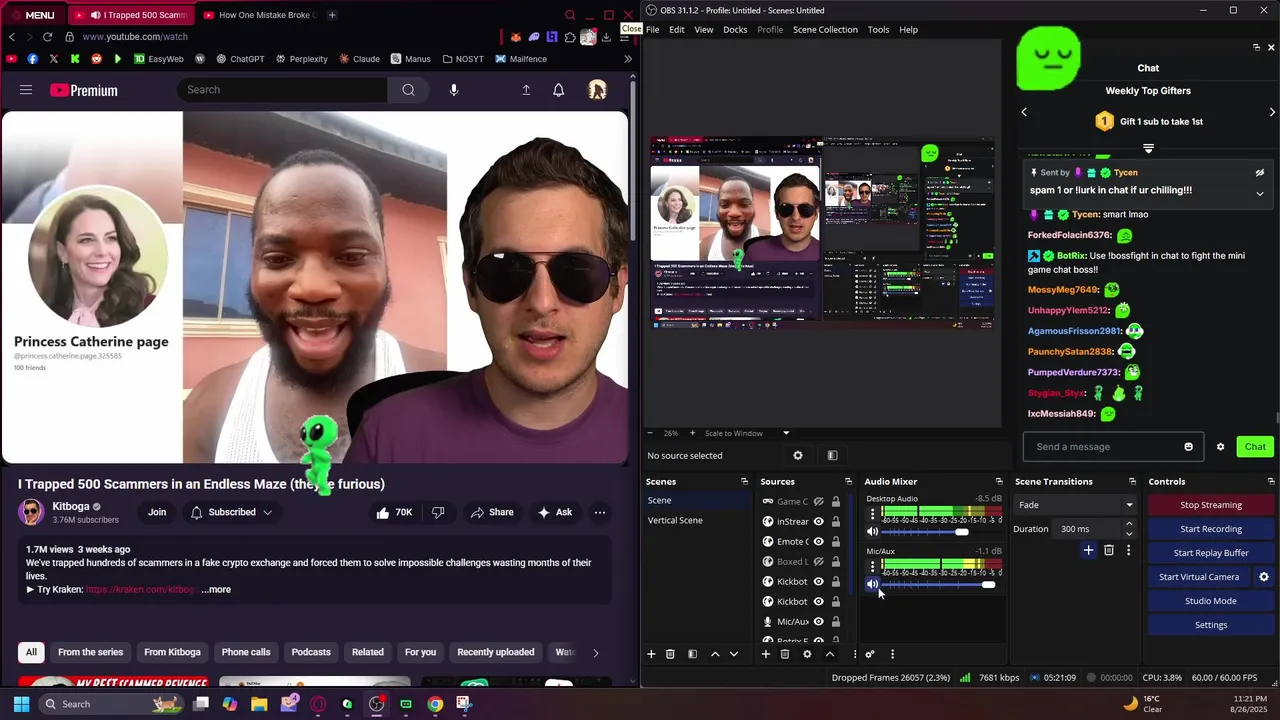Click the YouTube voice search microphone icon

(454, 90)
